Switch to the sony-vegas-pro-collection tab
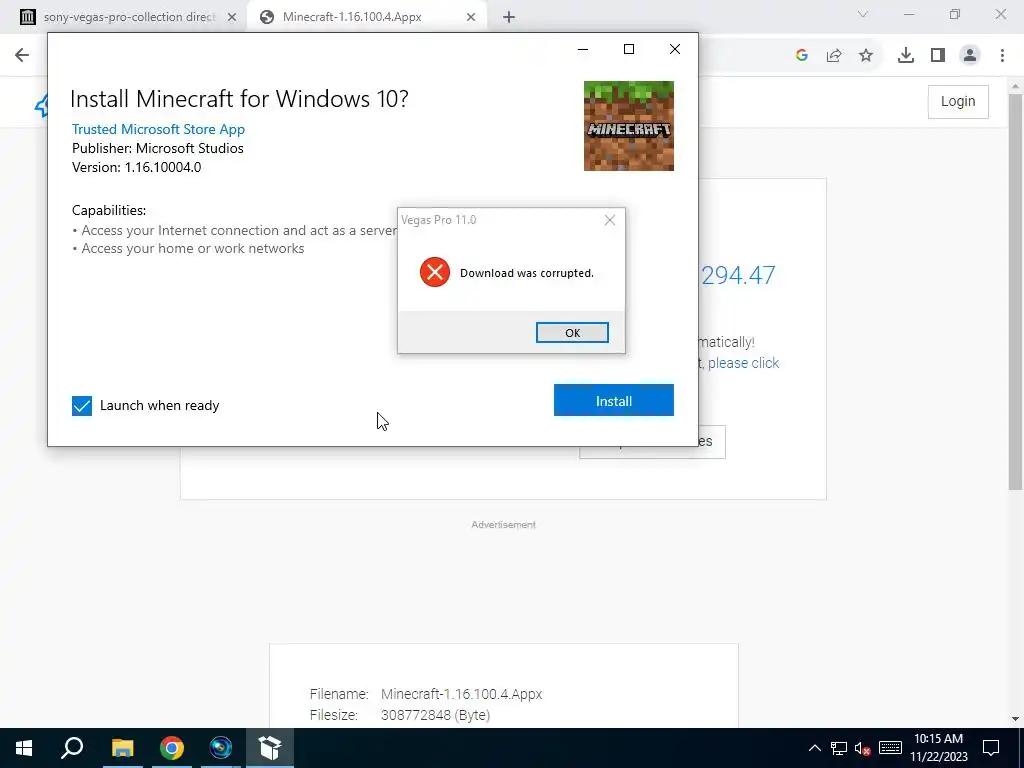The image size is (1024, 768). pos(129,17)
